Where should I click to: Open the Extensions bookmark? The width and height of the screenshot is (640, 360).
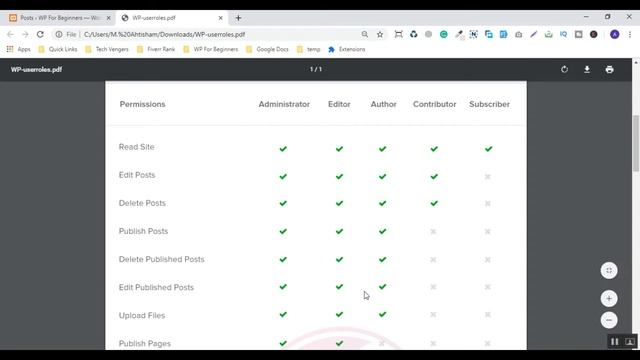pos(347,49)
